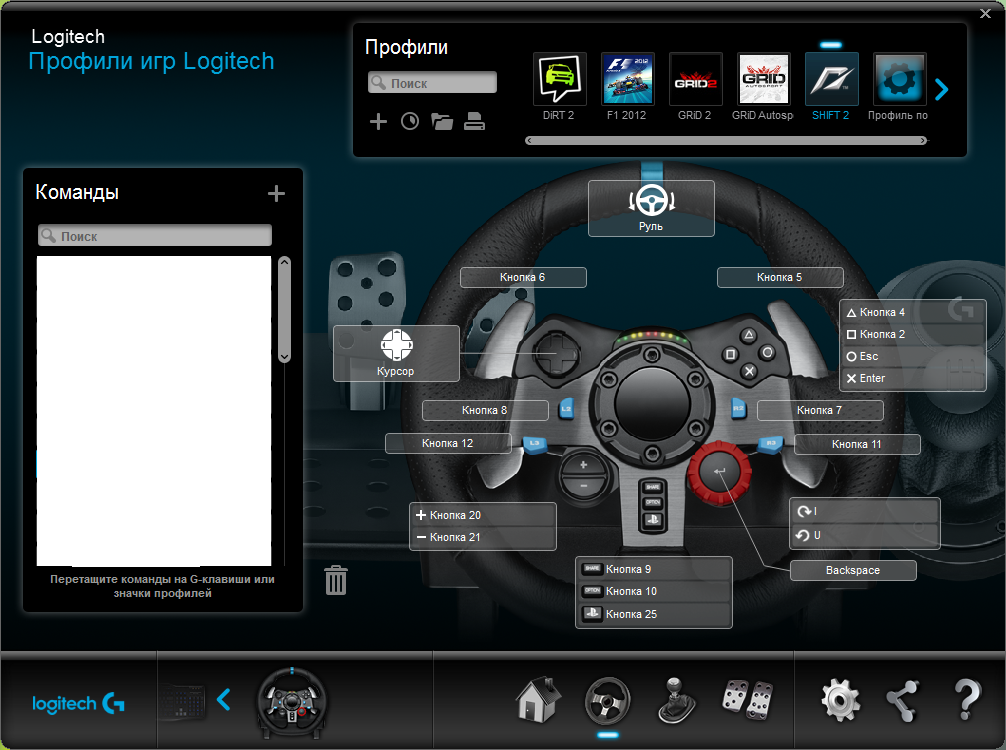Image resolution: width=1006 pixels, height=750 pixels.
Task: Open the home page icon
Action: click(x=538, y=700)
